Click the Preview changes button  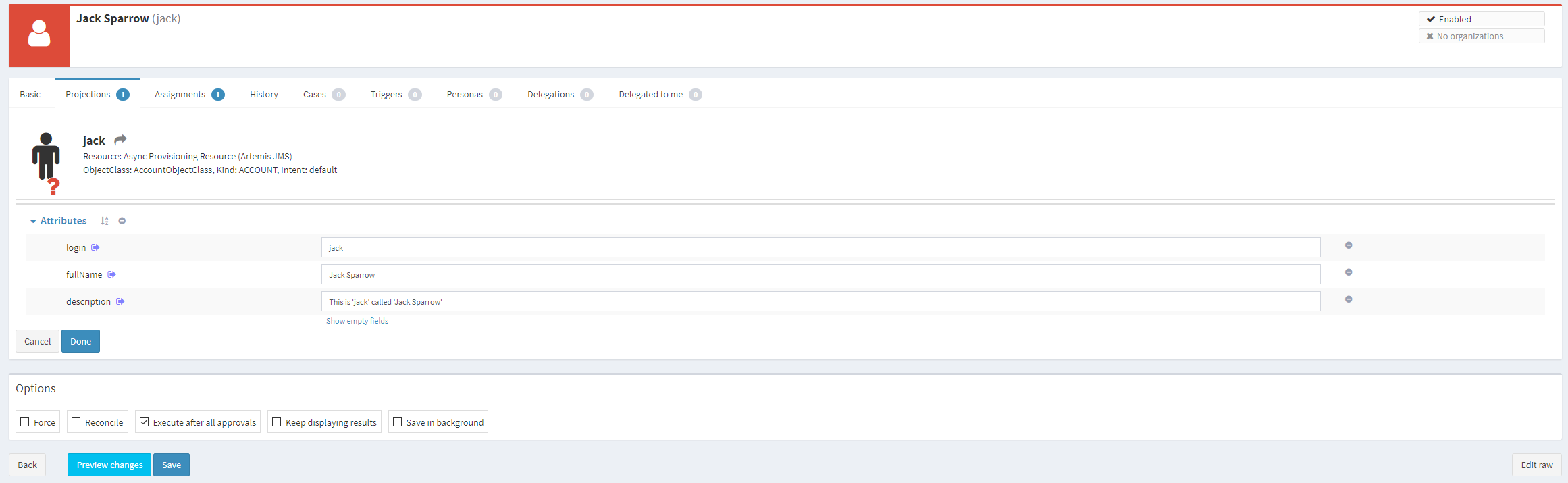[109, 465]
